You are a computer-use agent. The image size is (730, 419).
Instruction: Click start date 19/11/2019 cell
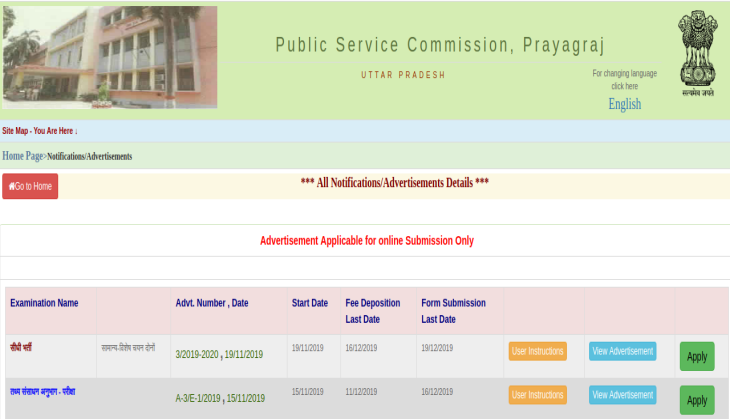coord(308,348)
